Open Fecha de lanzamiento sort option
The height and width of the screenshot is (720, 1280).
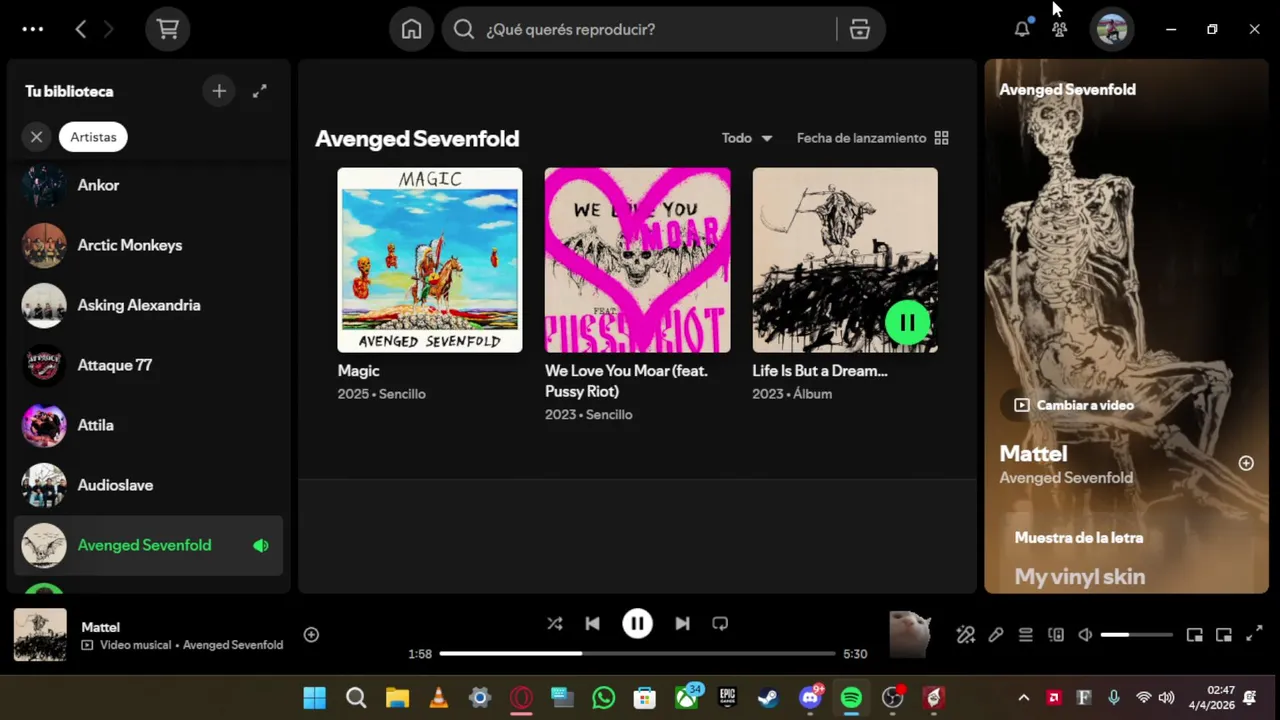[x=861, y=138]
